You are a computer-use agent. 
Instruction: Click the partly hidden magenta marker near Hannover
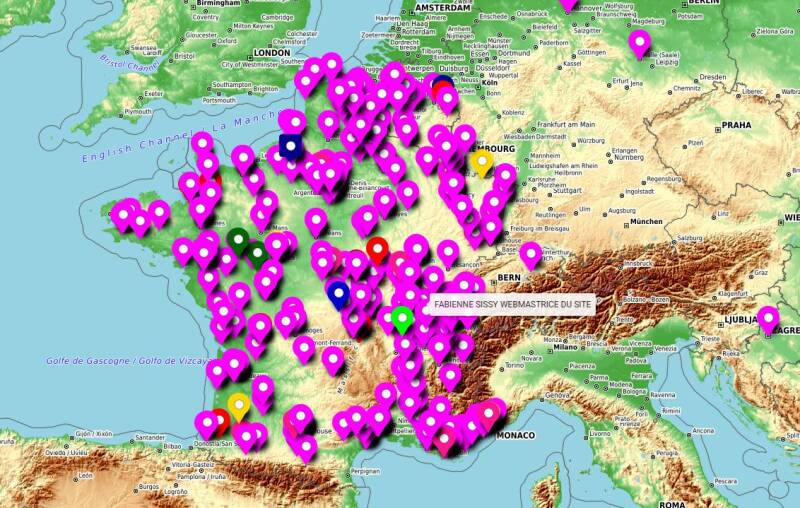(x=568, y=5)
